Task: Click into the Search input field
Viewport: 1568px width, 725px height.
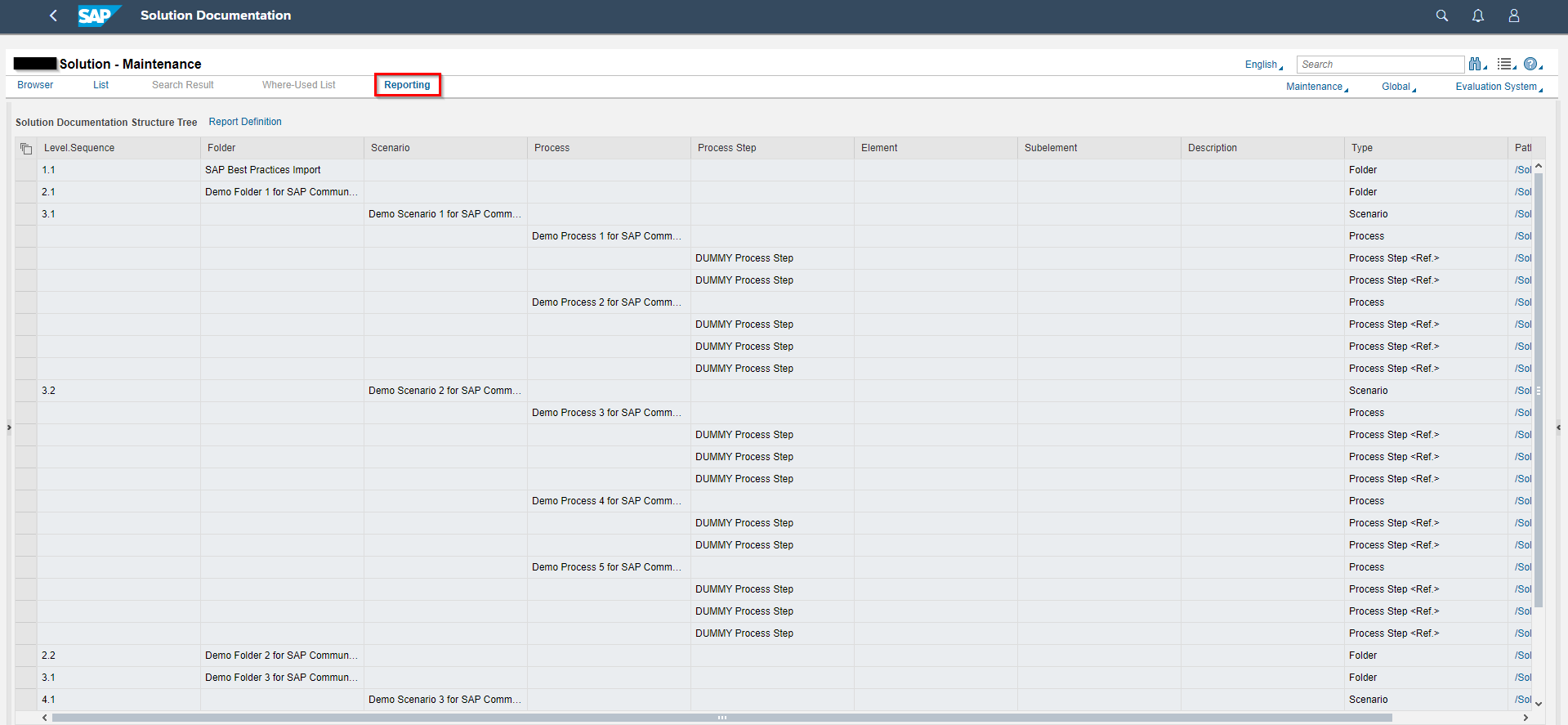Action: coord(1379,65)
